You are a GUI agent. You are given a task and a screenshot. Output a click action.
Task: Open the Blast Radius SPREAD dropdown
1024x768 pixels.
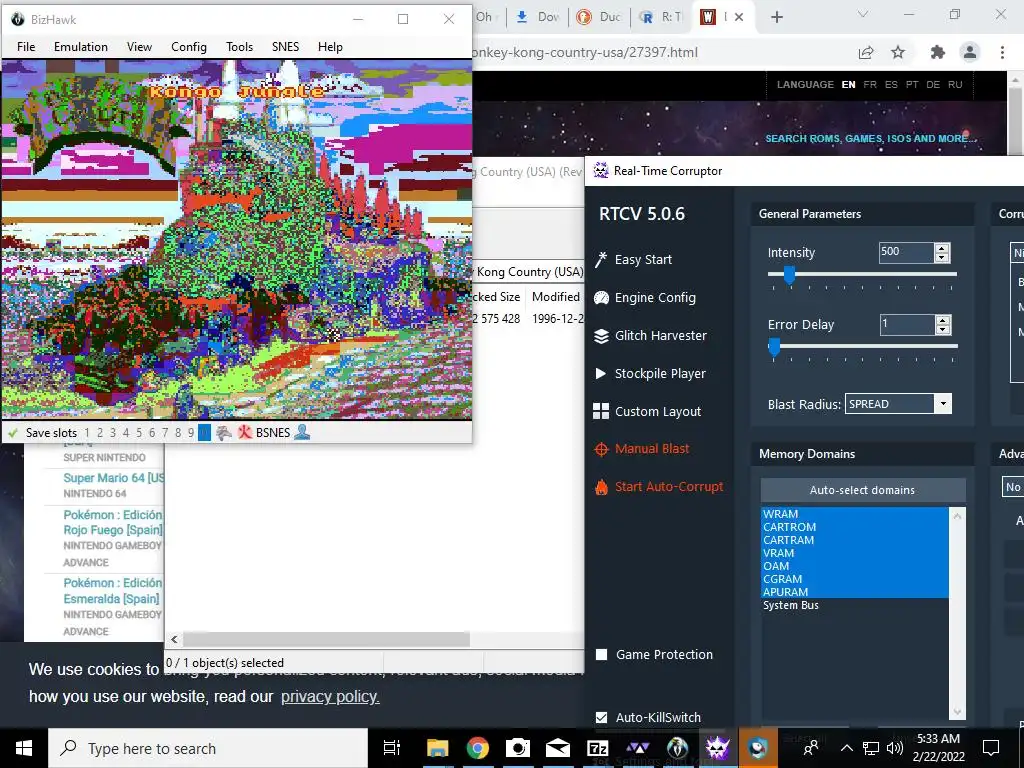pos(898,404)
